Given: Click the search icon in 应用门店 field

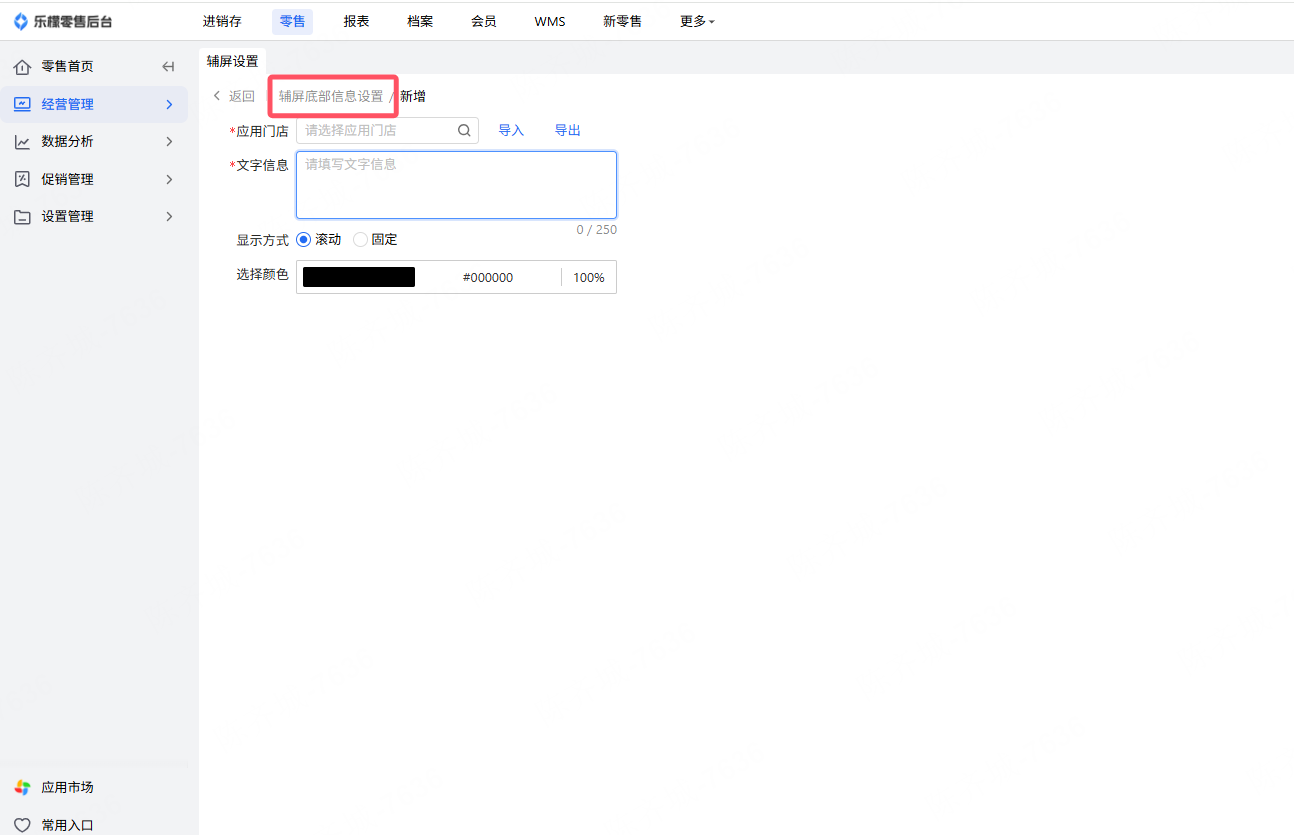Looking at the screenshot, I should click(464, 130).
